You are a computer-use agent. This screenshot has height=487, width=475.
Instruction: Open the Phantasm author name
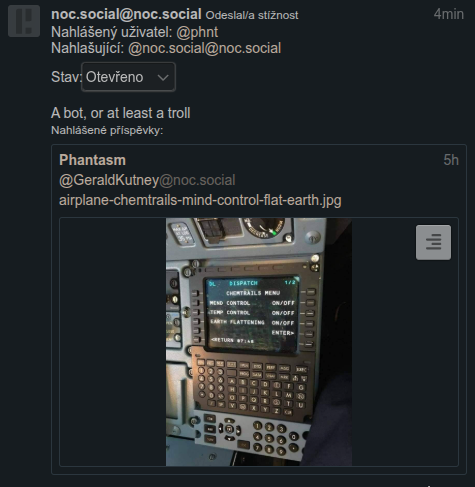(x=92, y=160)
